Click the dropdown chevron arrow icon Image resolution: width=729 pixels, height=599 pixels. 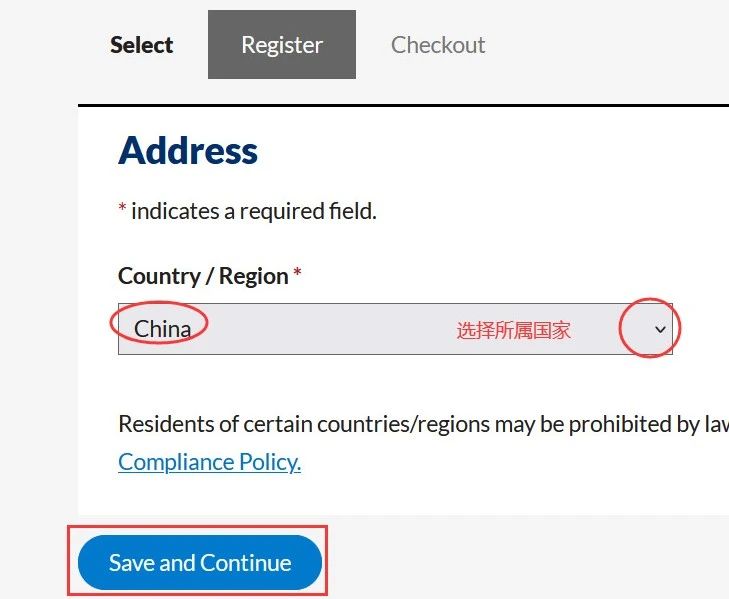(659, 329)
